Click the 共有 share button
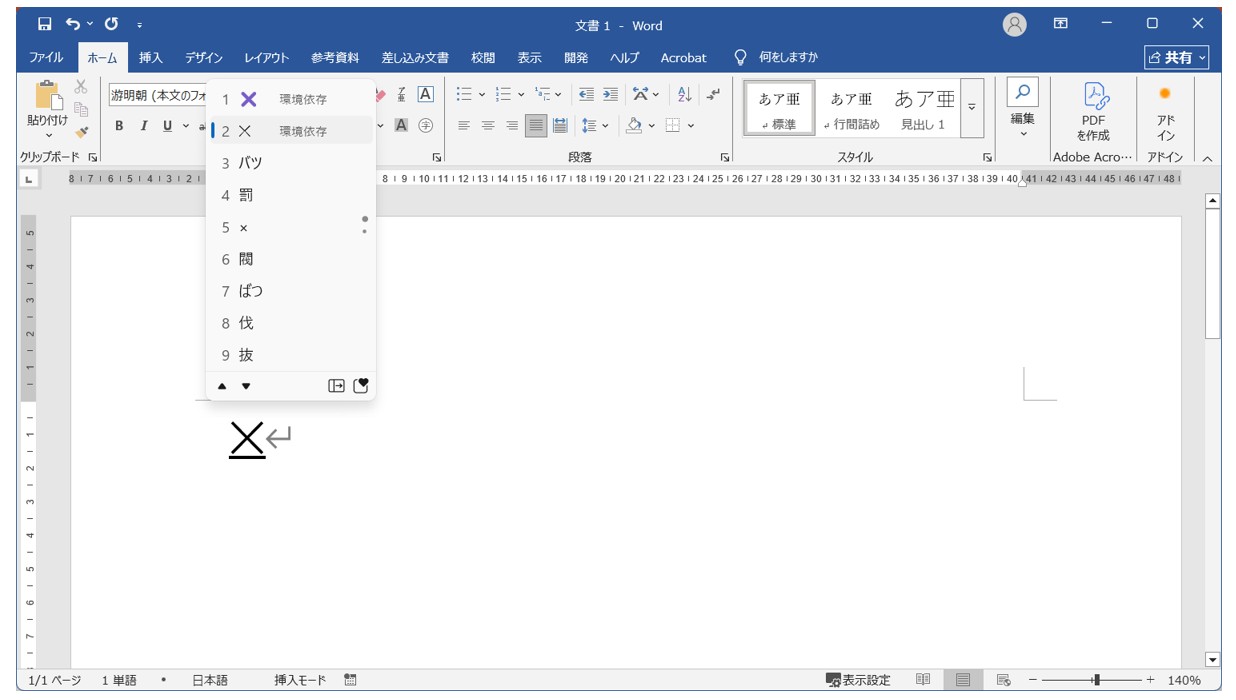1236x700 pixels. tap(1177, 57)
